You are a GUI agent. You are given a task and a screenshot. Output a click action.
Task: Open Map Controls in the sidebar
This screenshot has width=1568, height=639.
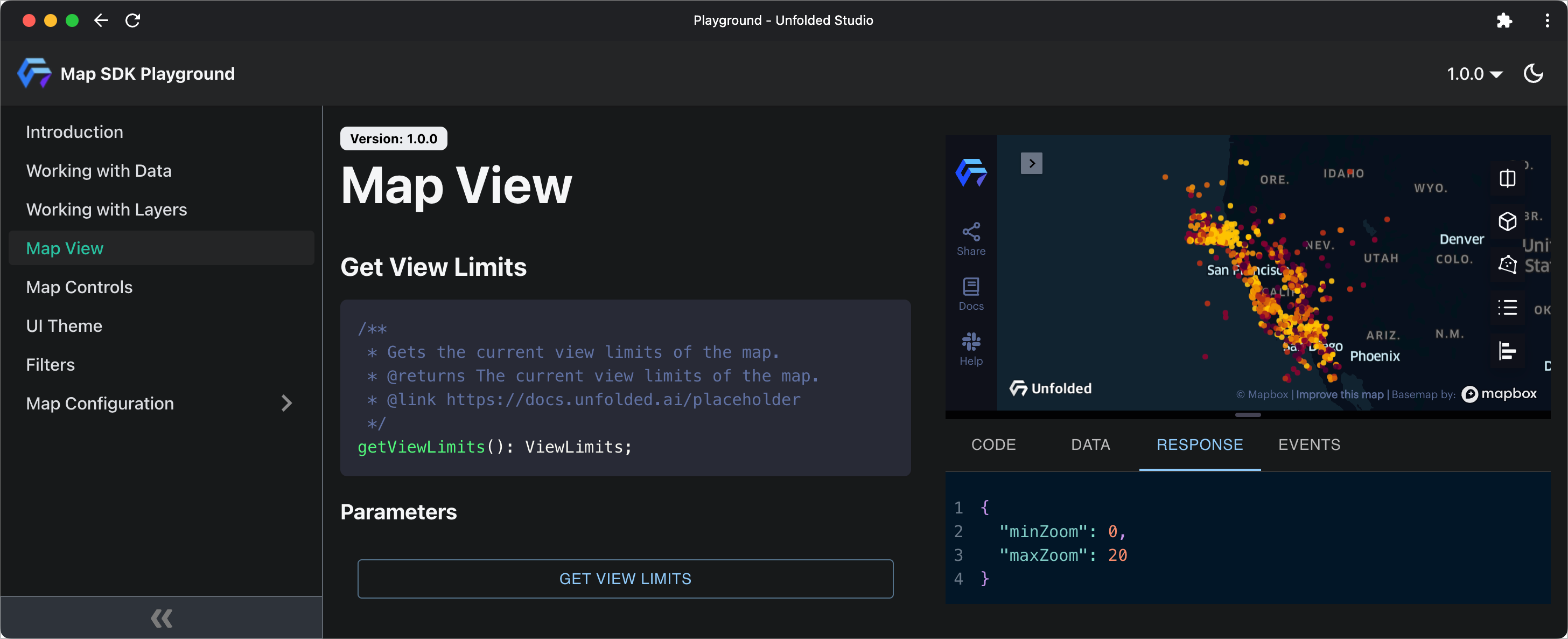coord(79,287)
